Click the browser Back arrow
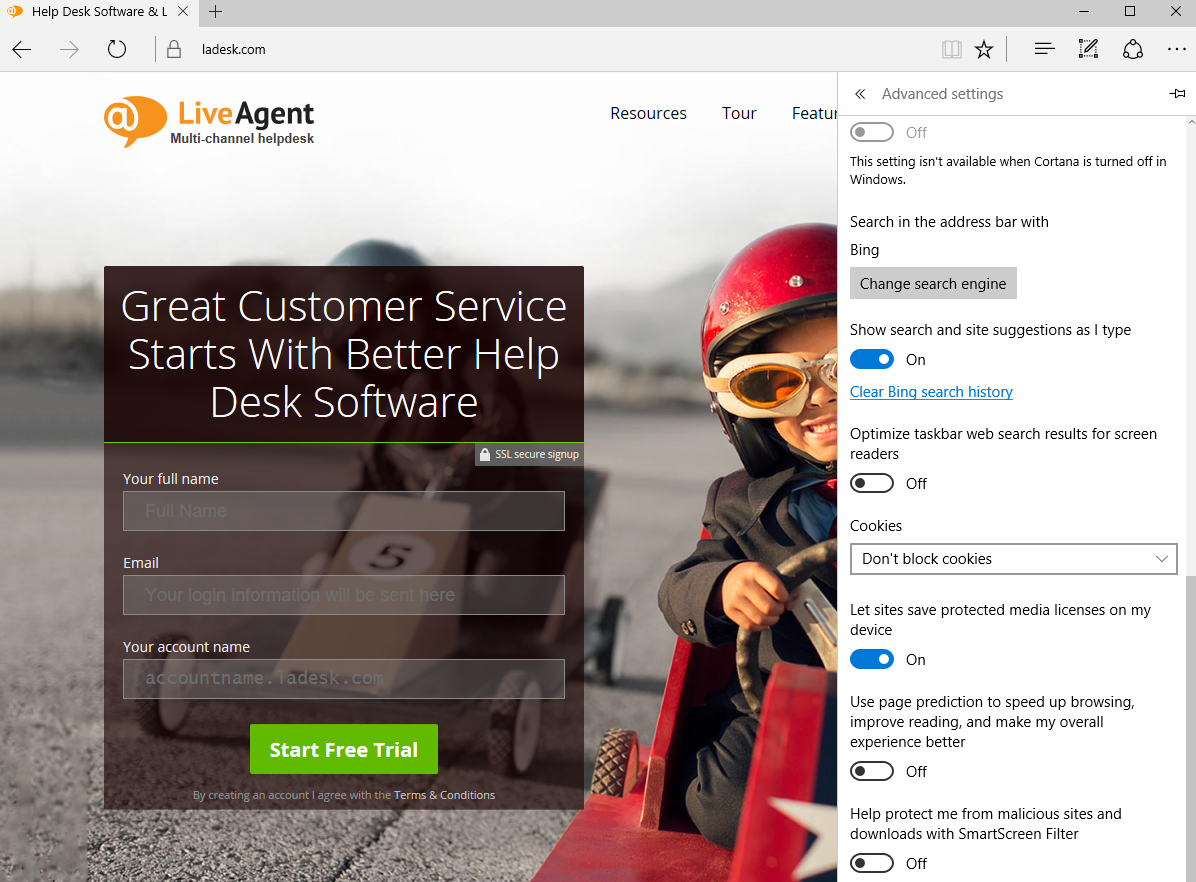Viewport: 1196px width, 882px height. click(22, 49)
